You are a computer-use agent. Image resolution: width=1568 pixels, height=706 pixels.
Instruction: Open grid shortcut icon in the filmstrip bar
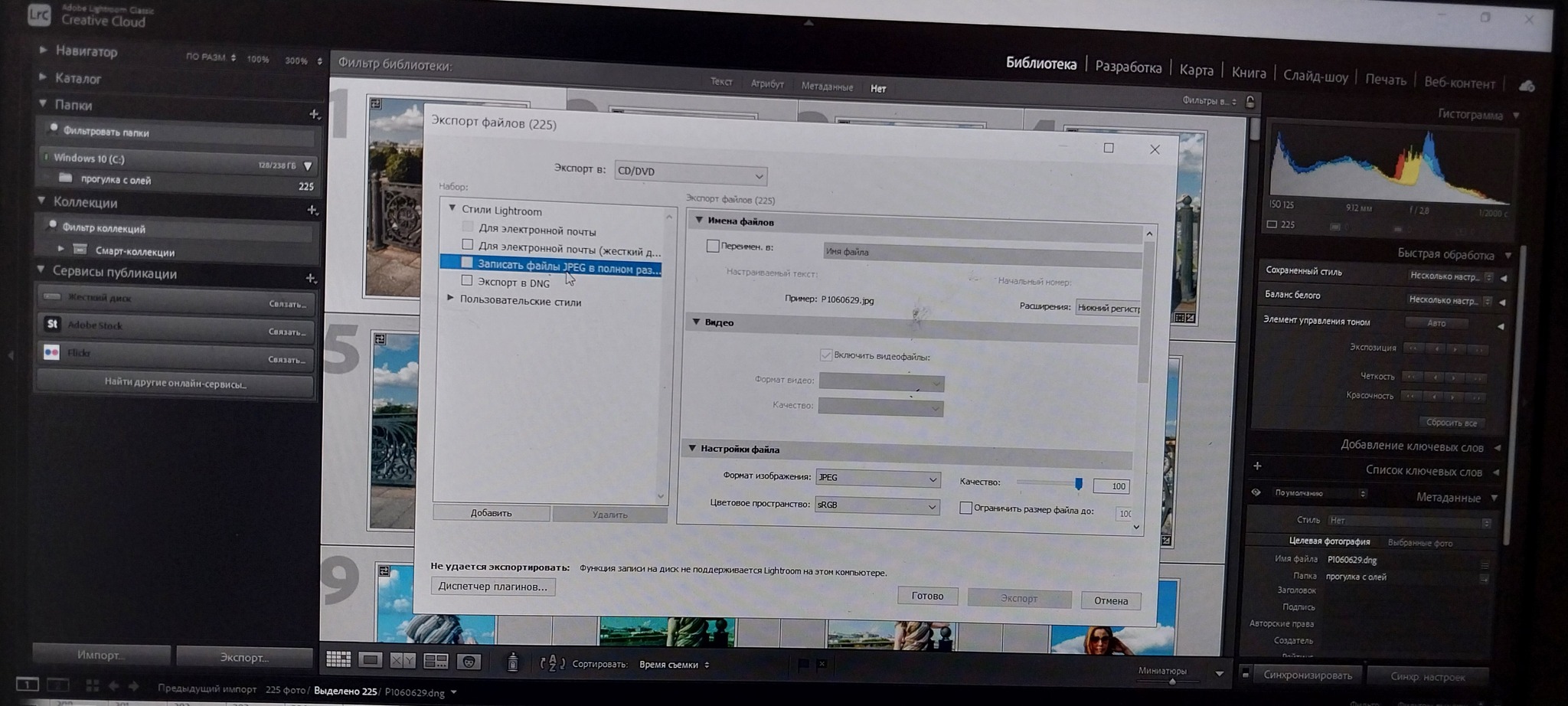(x=93, y=685)
